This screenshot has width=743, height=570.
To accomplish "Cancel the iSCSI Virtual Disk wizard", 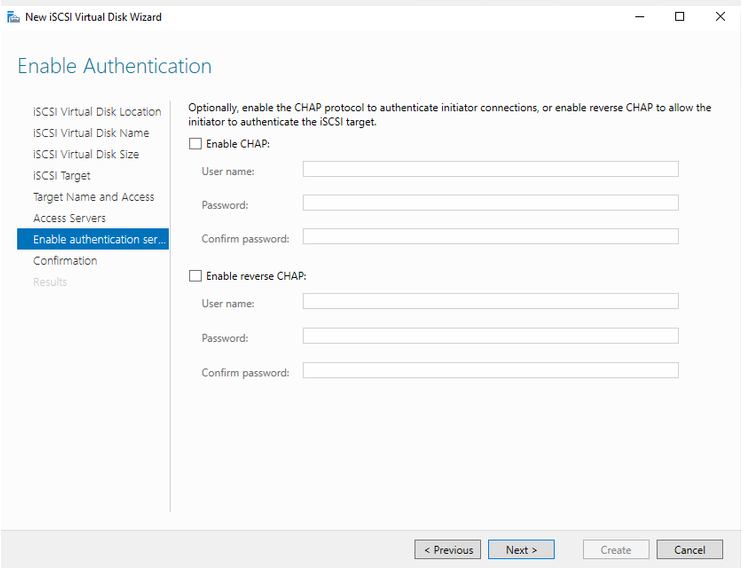I will pos(689,550).
